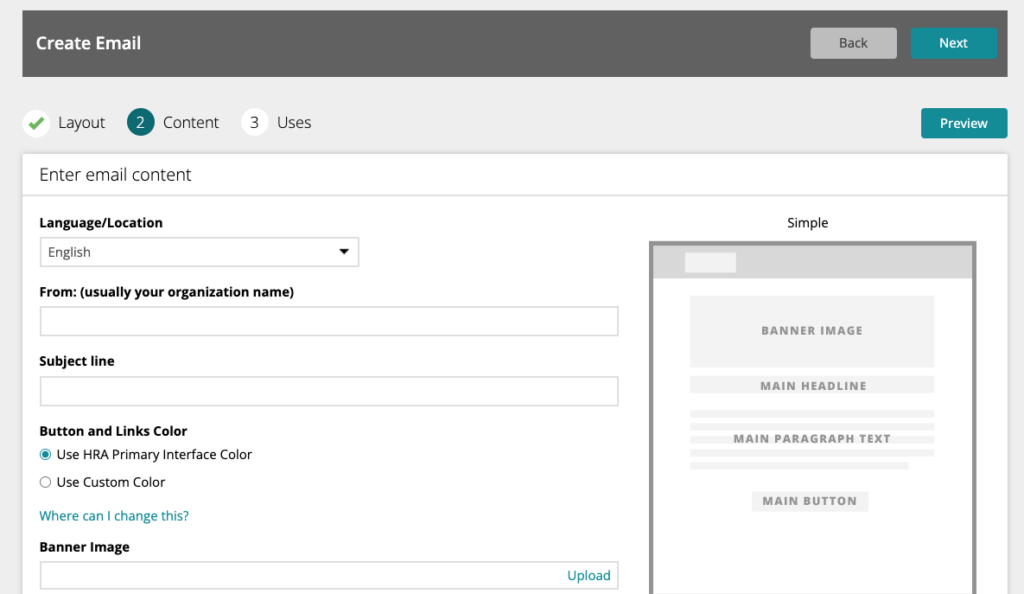Click the Next button

click(953, 43)
